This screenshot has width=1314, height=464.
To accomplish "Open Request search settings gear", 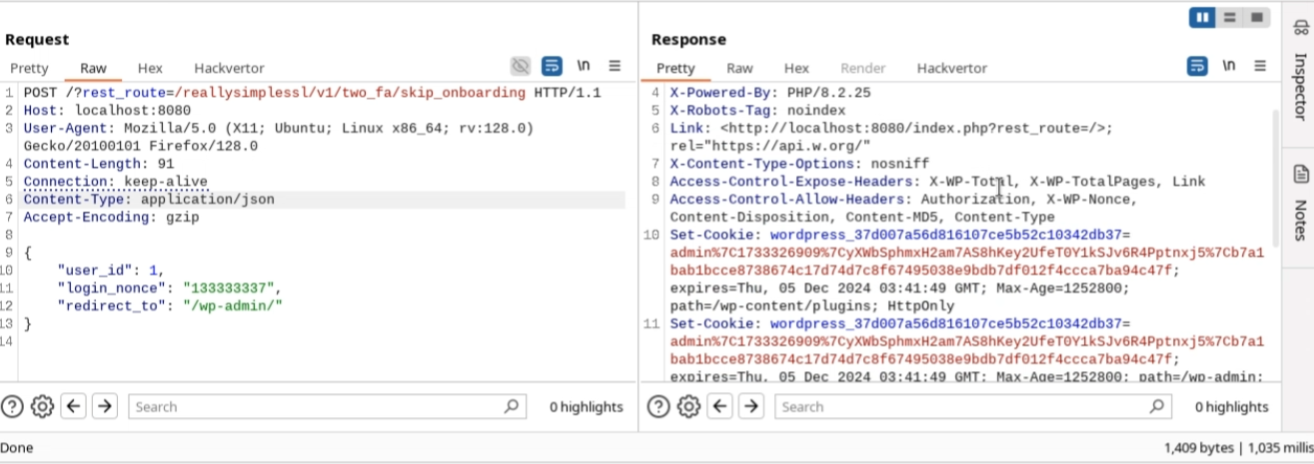I will click(x=42, y=407).
